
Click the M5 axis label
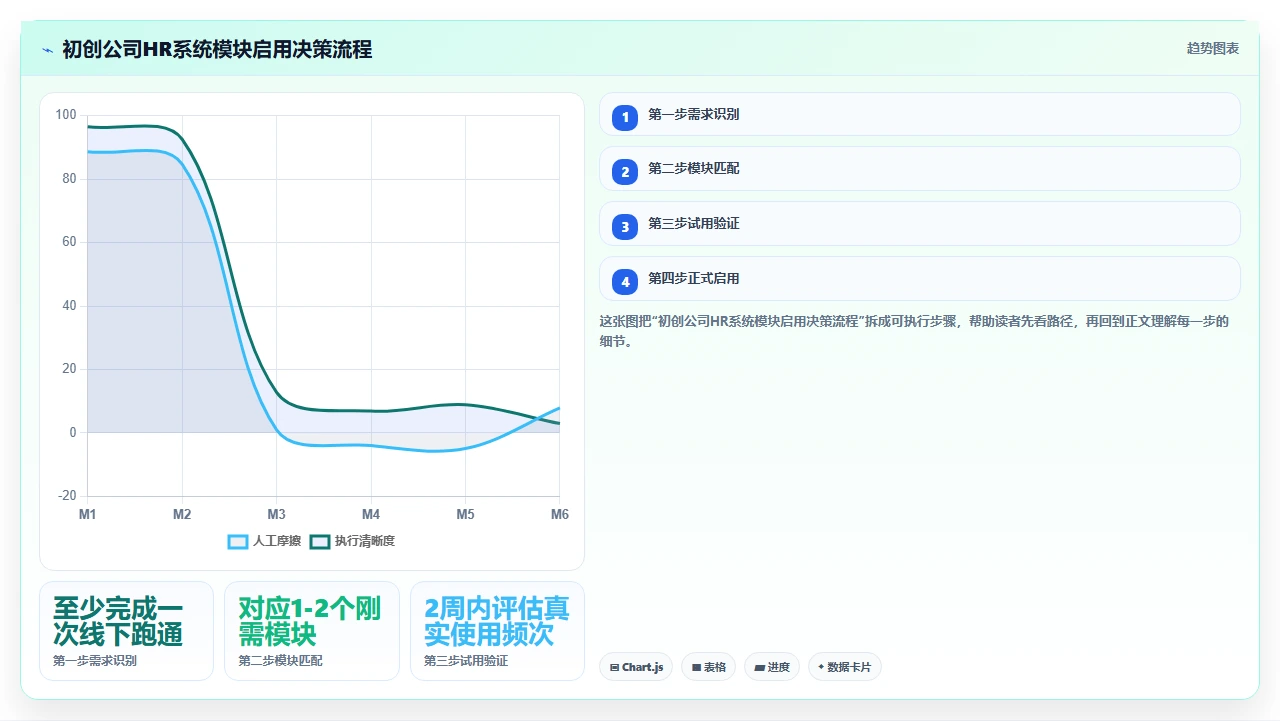tap(466, 514)
